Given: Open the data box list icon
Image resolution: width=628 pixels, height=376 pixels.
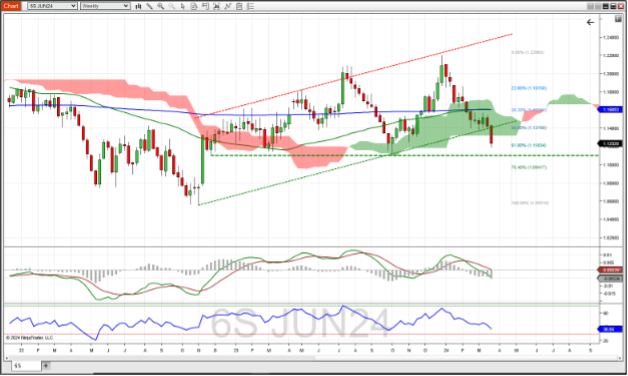Looking at the screenshot, I should (250, 6).
